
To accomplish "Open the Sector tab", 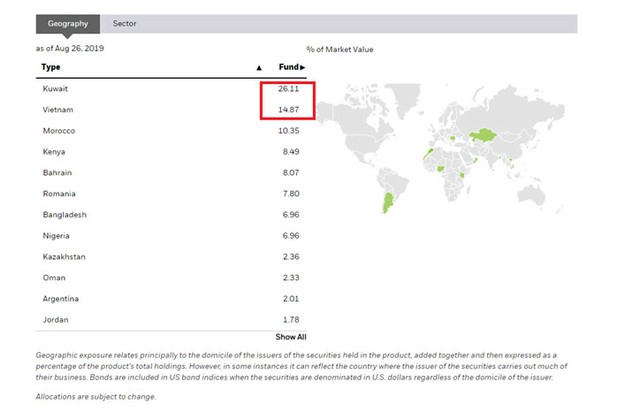I will tap(124, 22).
